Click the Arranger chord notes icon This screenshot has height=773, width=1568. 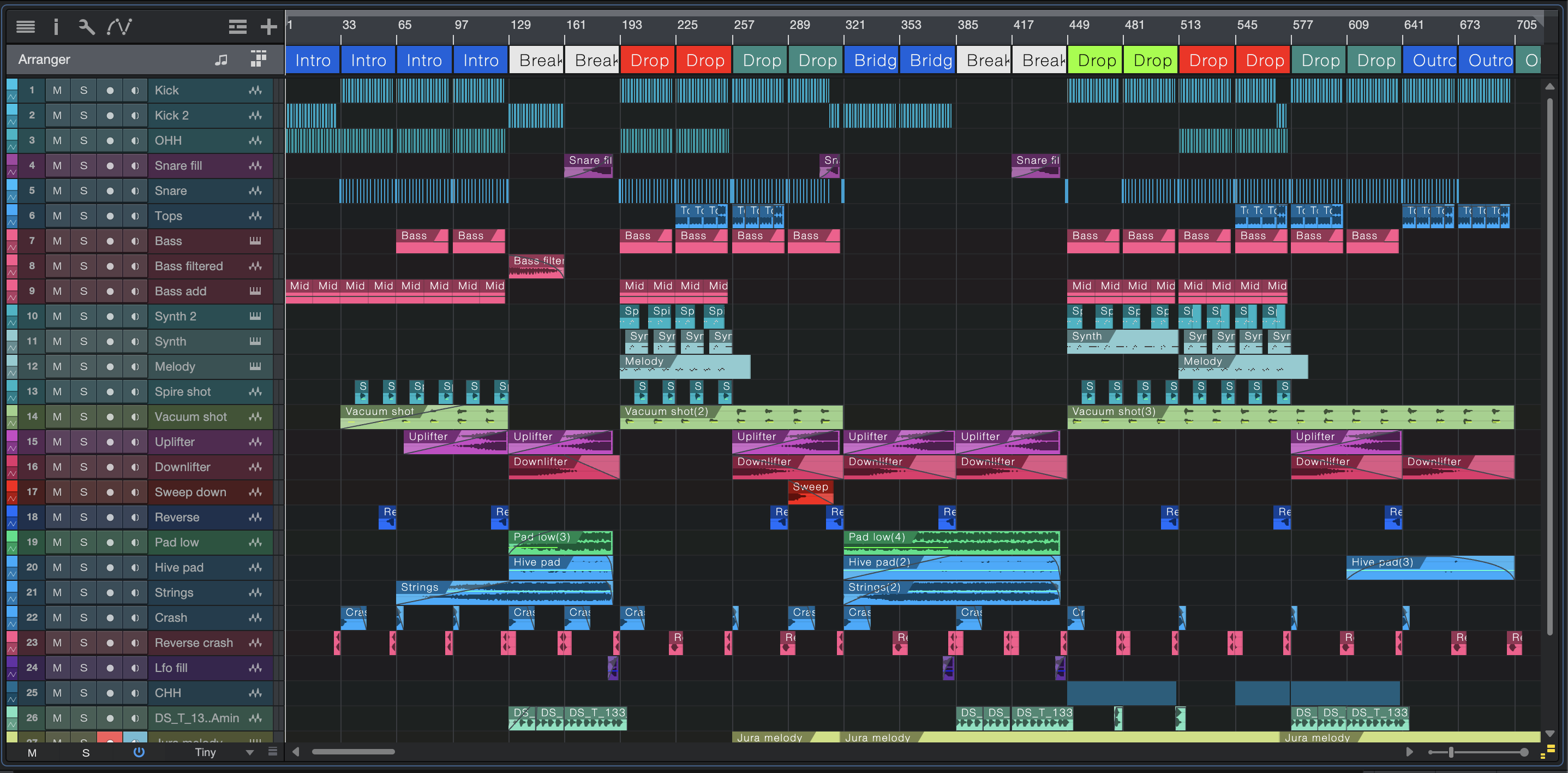(221, 60)
